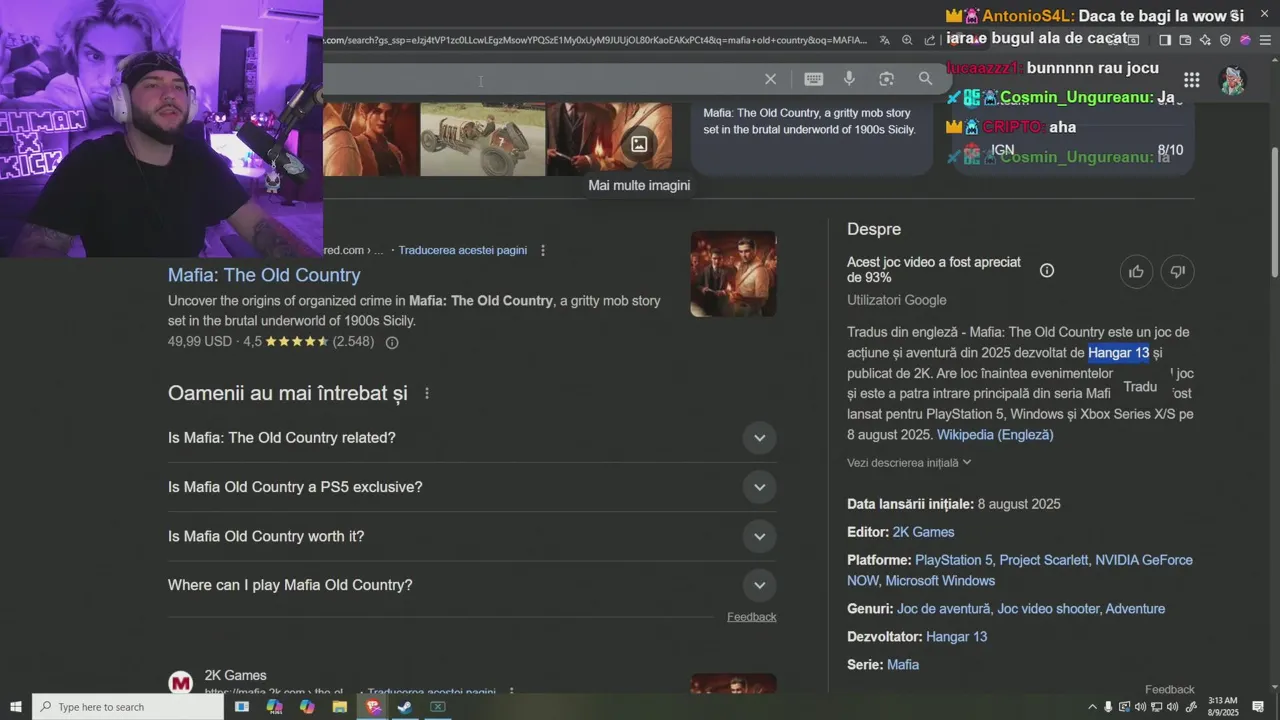Screen dimensions: 1280x720
Task: Open Microsoft Windows platform link
Action: pyautogui.click(x=940, y=581)
